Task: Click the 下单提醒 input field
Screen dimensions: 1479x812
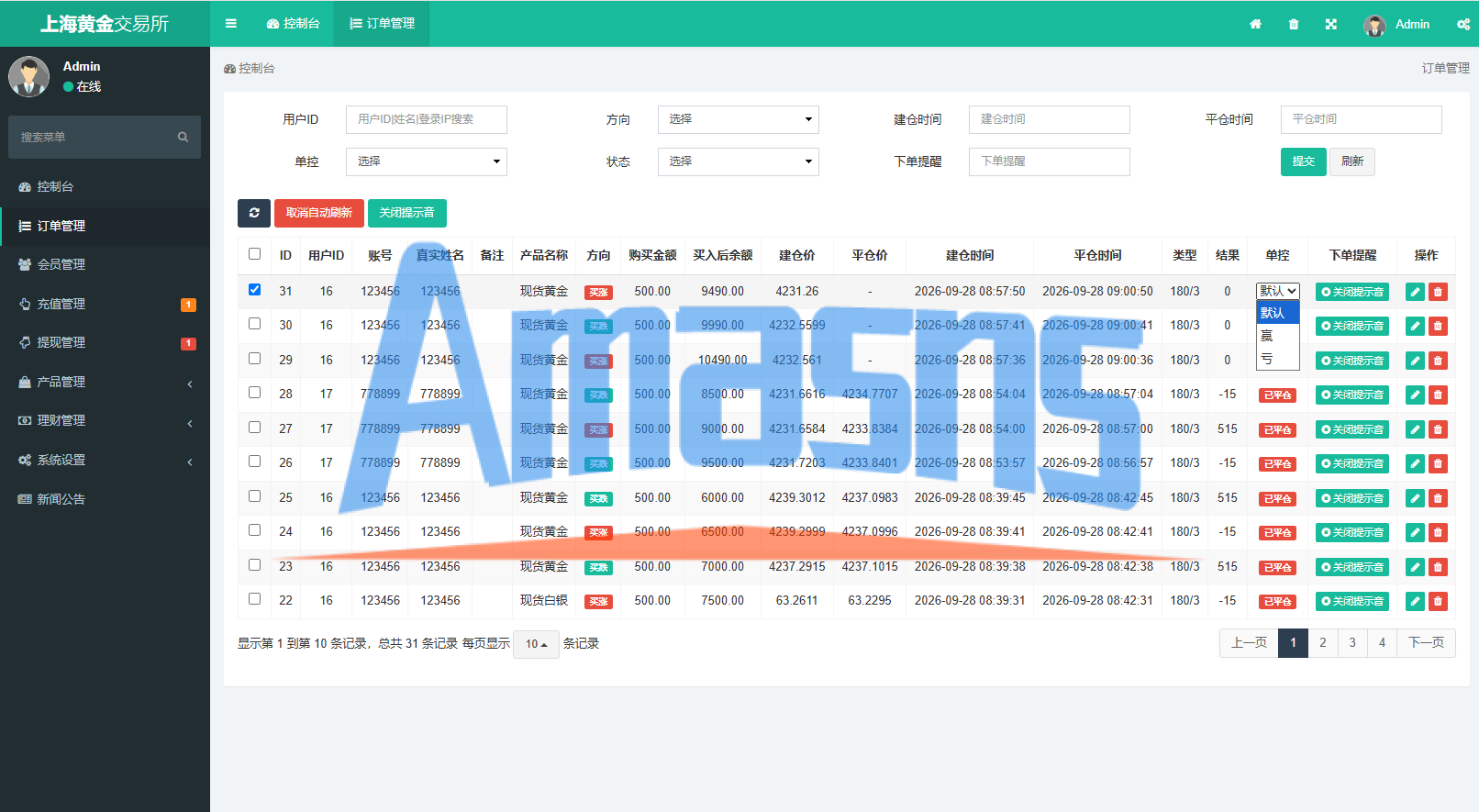Action: pyautogui.click(x=1049, y=161)
